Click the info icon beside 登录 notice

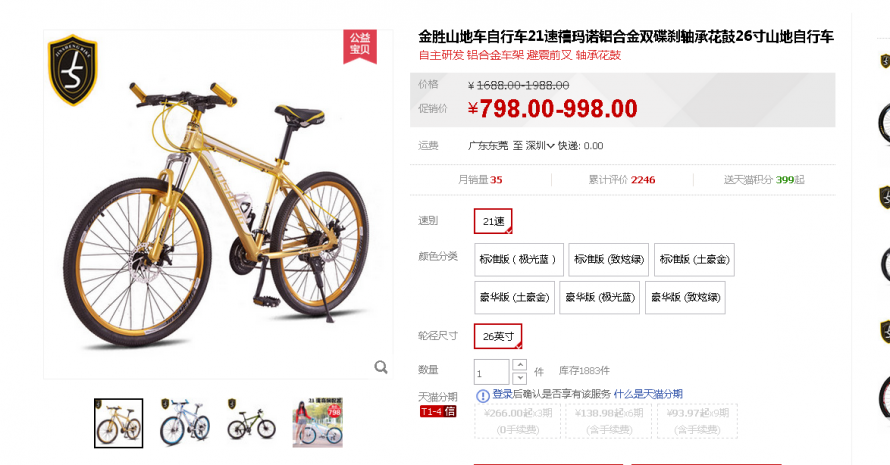point(482,395)
